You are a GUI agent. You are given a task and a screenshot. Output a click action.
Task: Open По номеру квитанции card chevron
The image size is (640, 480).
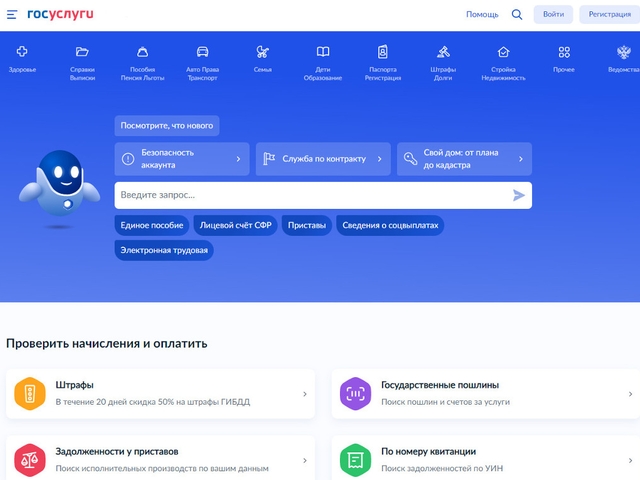pyautogui.click(x=631, y=460)
